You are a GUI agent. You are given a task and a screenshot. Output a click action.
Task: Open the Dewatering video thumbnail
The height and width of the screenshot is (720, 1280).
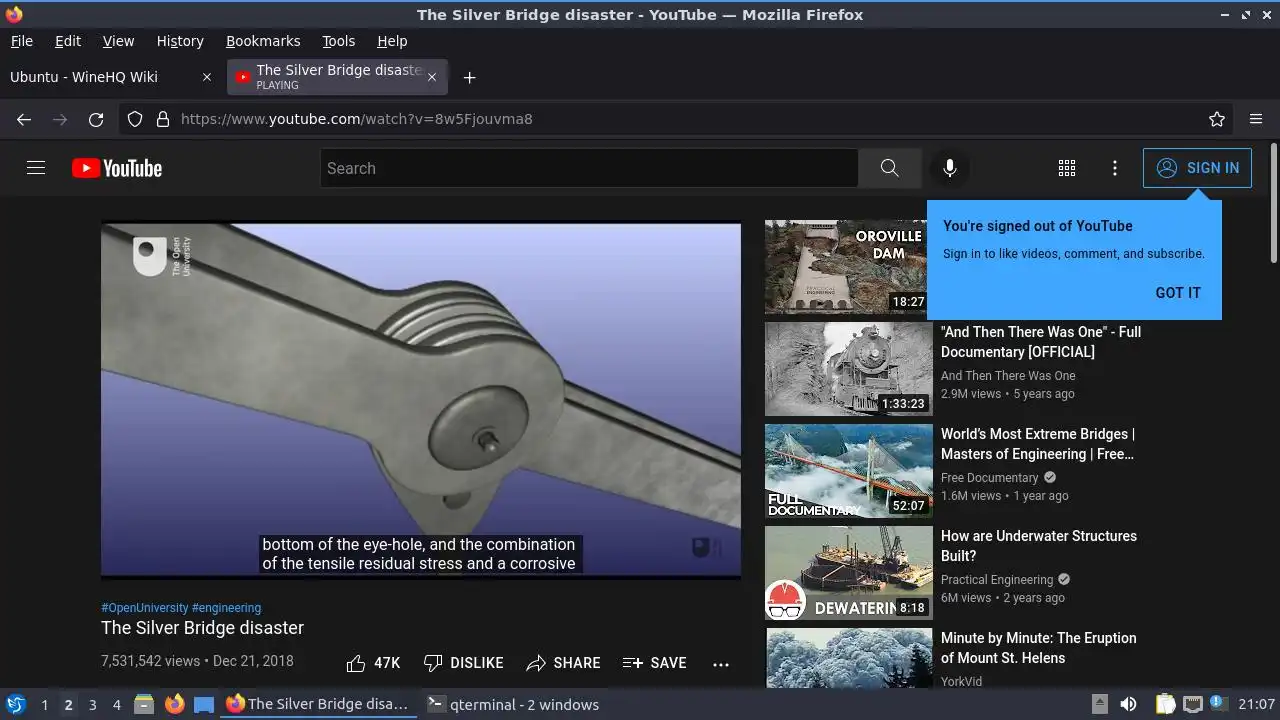(x=848, y=573)
